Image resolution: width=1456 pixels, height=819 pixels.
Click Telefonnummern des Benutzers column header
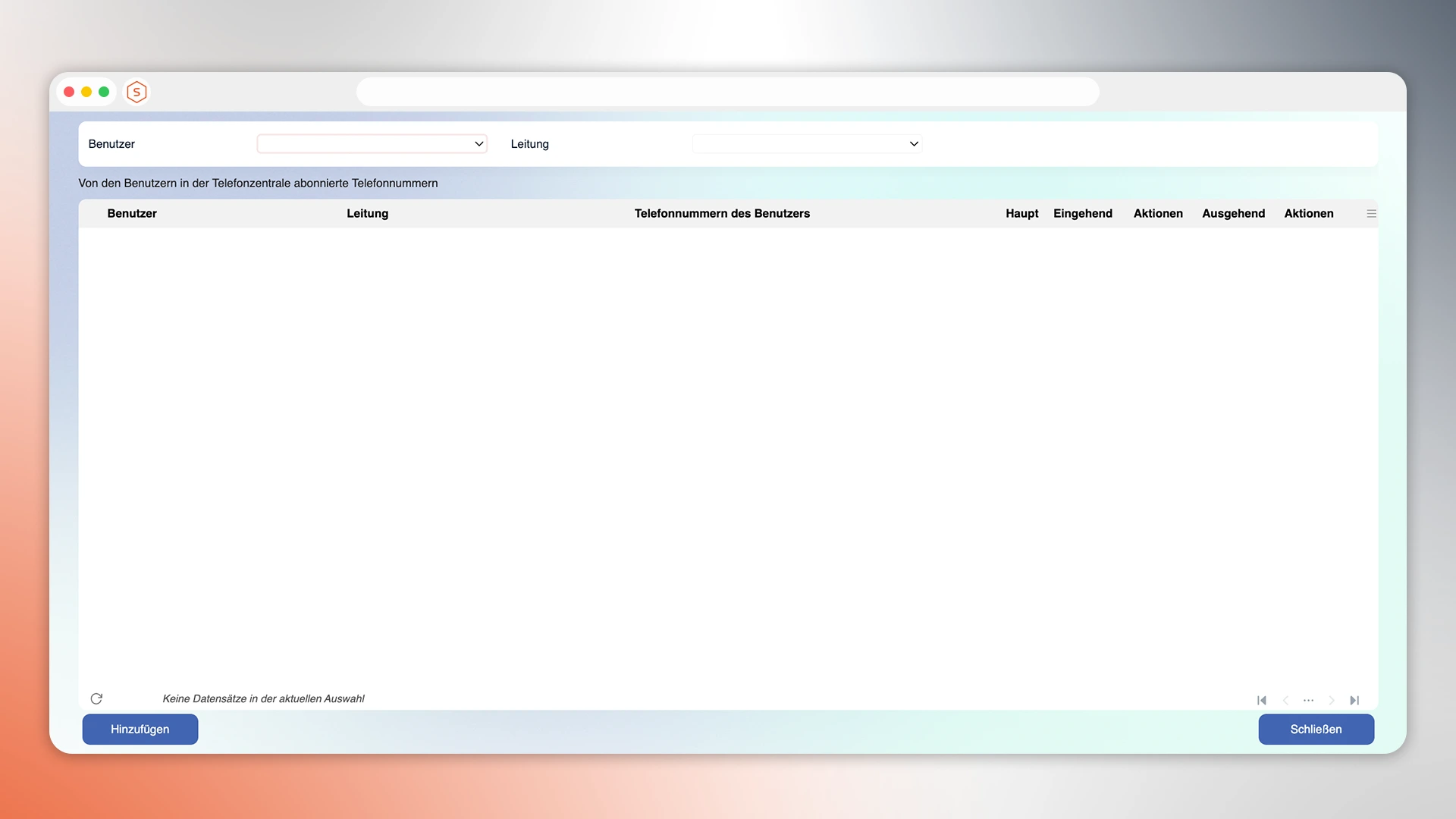coord(722,214)
